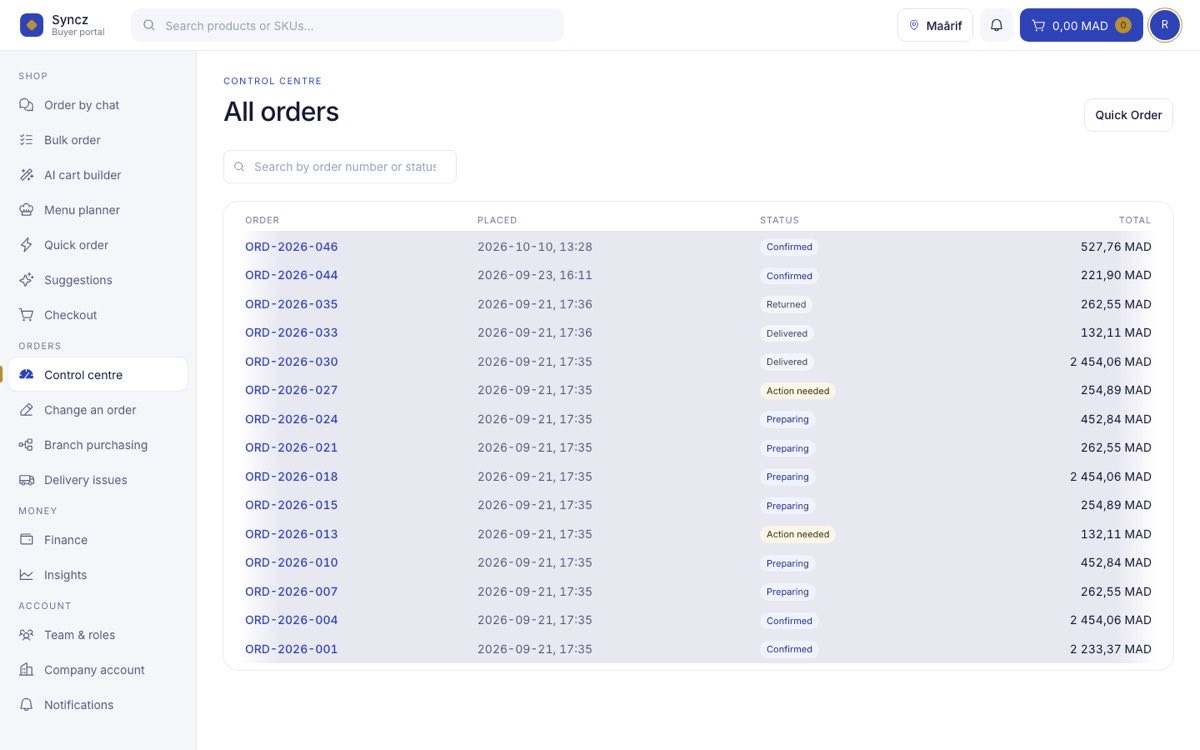Image resolution: width=1200 pixels, height=750 pixels.
Task: Click the placed date 2026-10-10, 13:28
Action: pos(535,247)
